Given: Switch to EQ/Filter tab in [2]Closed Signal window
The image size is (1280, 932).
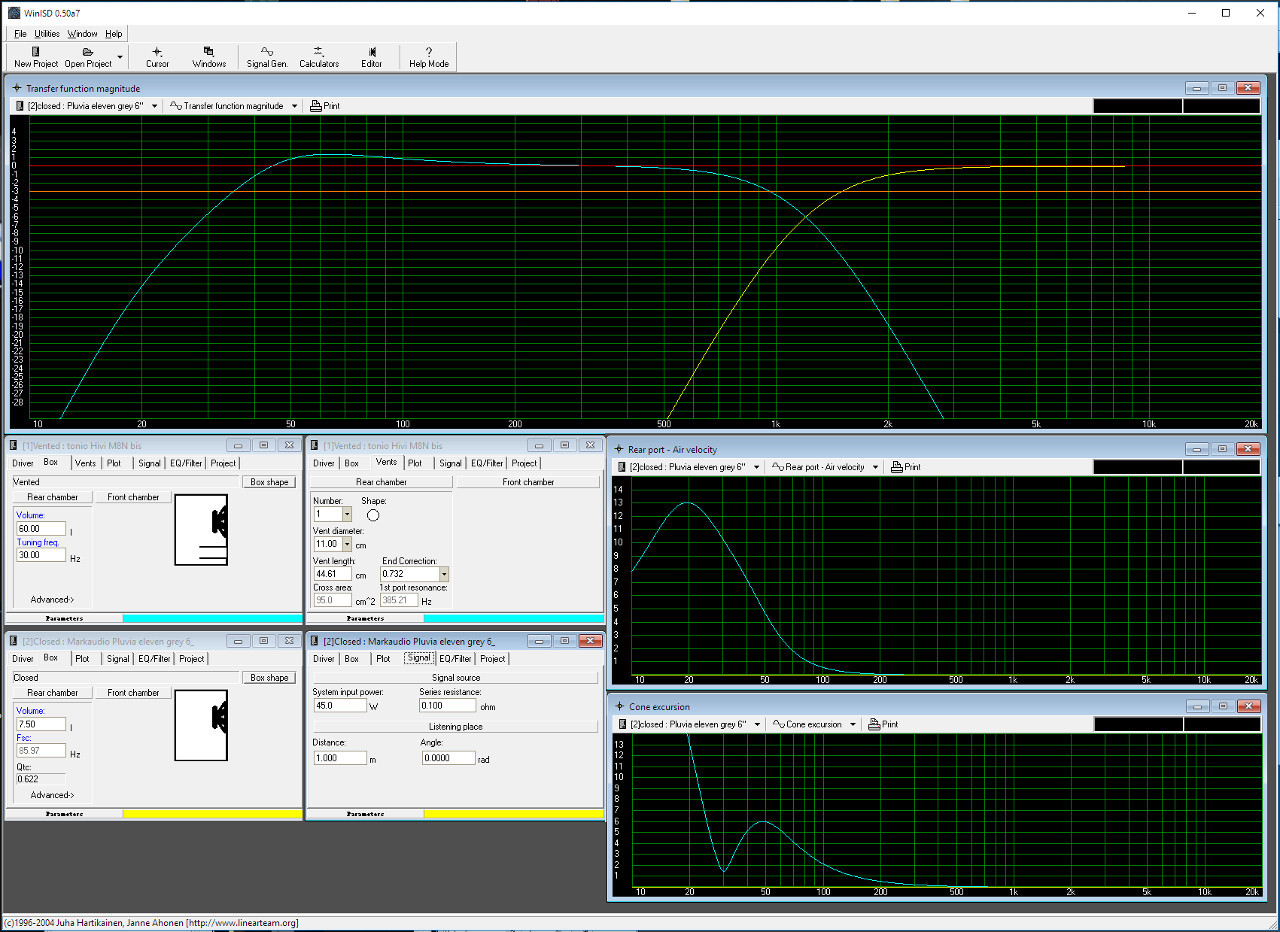Looking at the screenshot, I should point(455,659).
